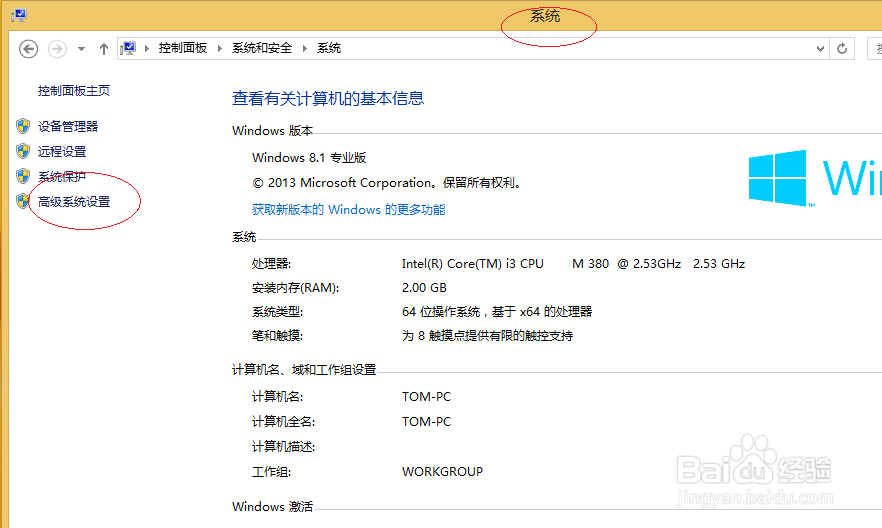882x528 pixels.
Task: Click the 笔和触摸: label
Action: coord(277,336)
